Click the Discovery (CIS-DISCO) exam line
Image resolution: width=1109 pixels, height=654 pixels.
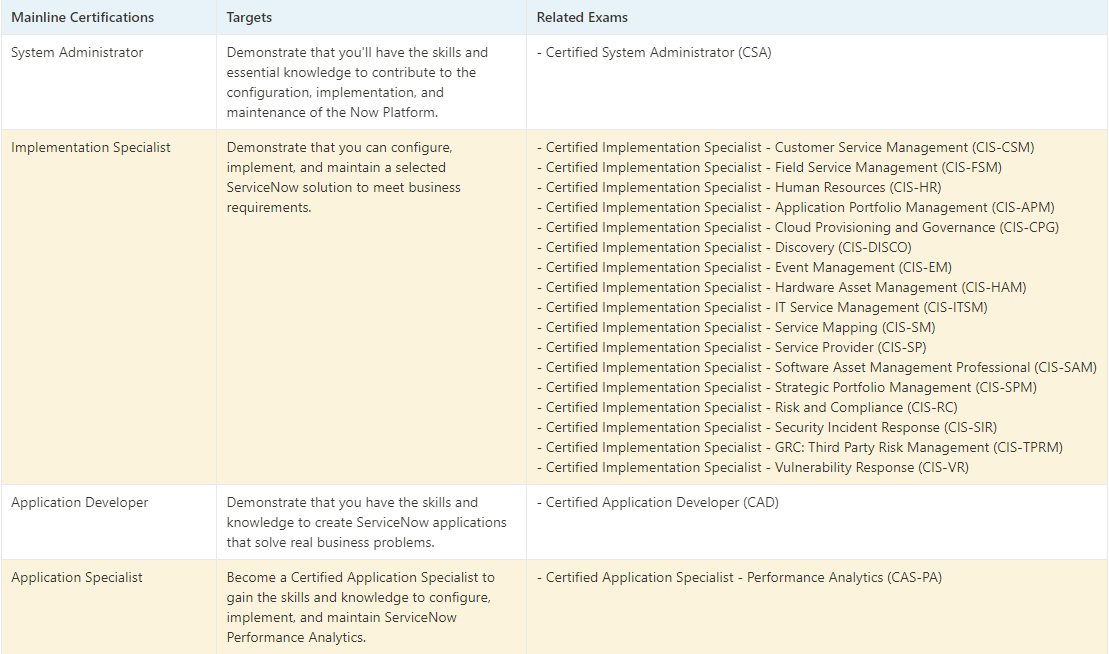click(x=724, y=247)
